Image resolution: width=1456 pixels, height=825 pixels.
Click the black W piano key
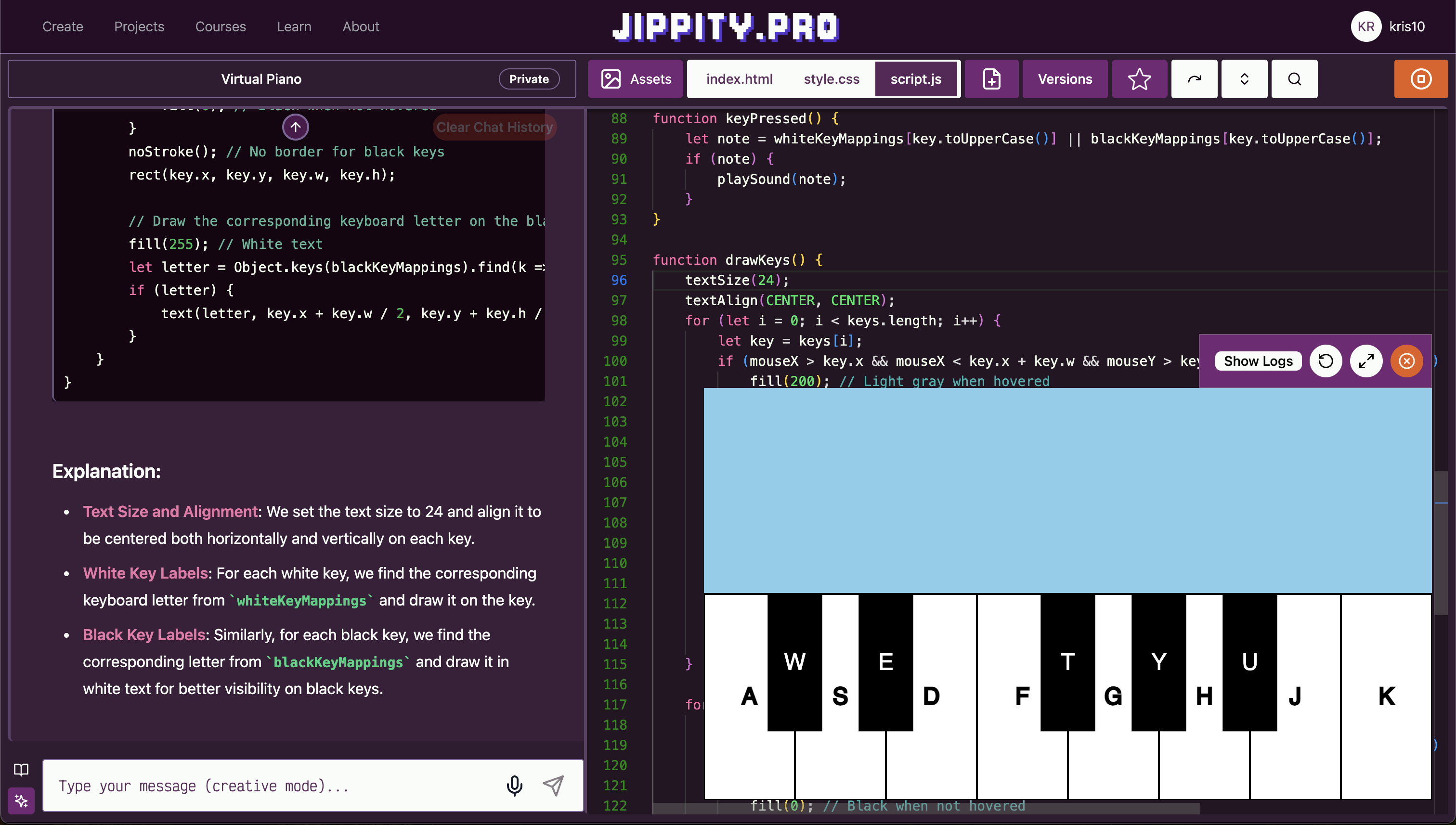[x=794, y=661]
